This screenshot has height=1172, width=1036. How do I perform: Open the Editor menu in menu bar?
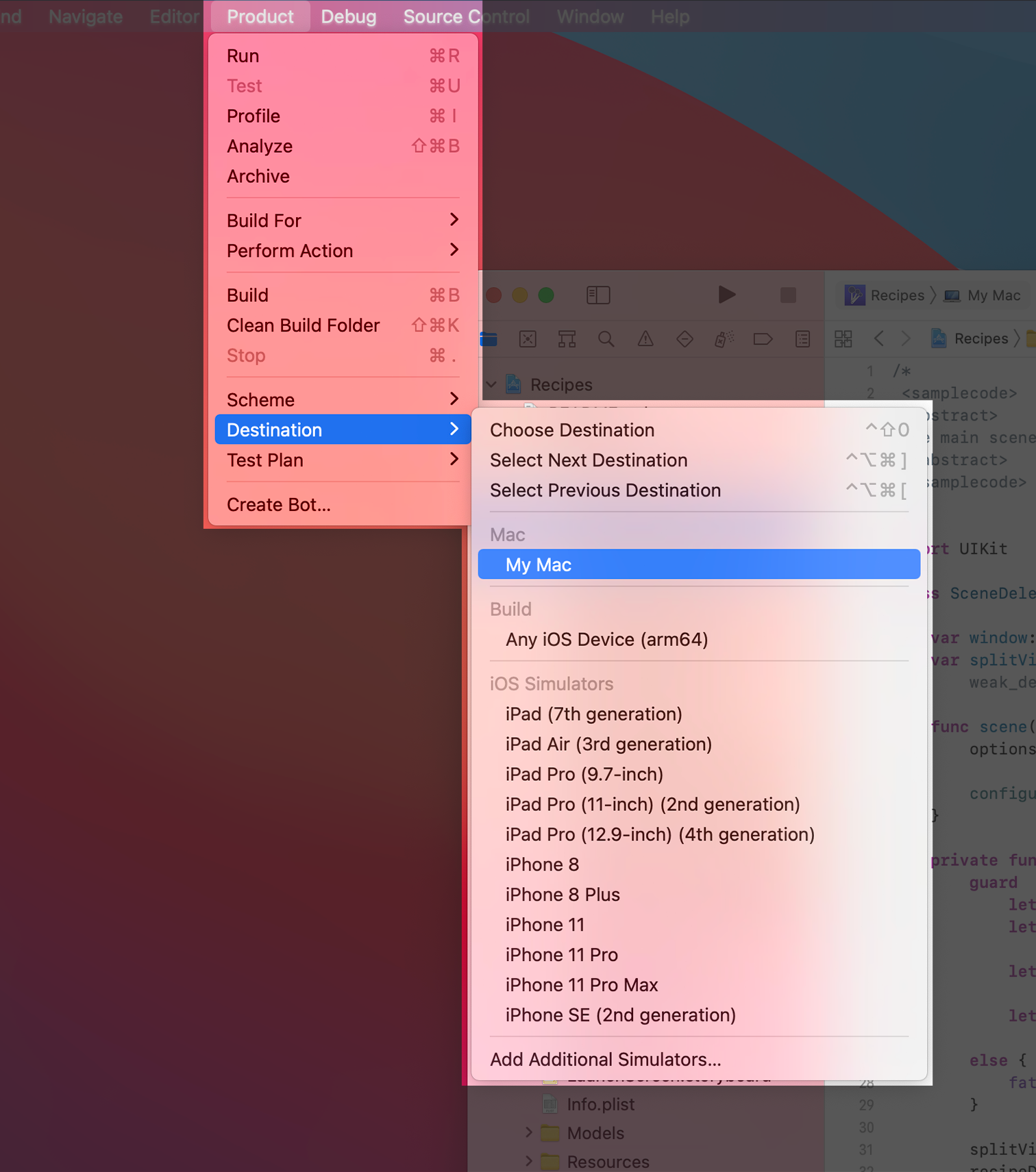(x=174, y=16)
